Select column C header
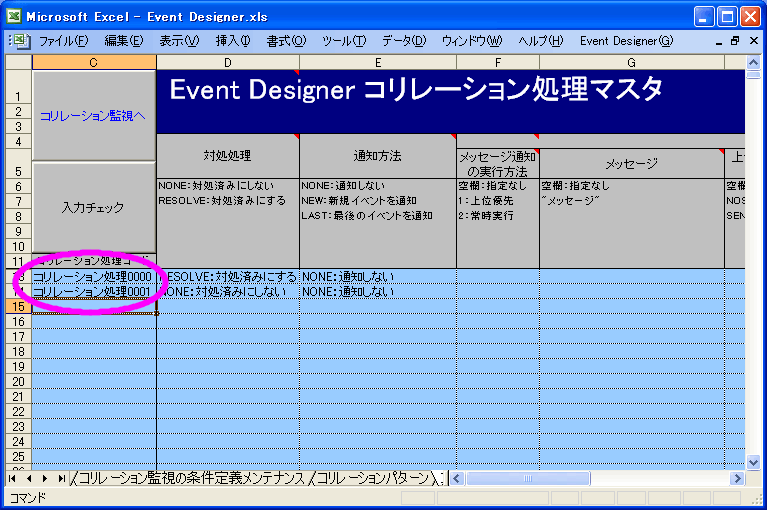Image resolution: width=767 pixels, height=510 pixels. tap(94, 62)
